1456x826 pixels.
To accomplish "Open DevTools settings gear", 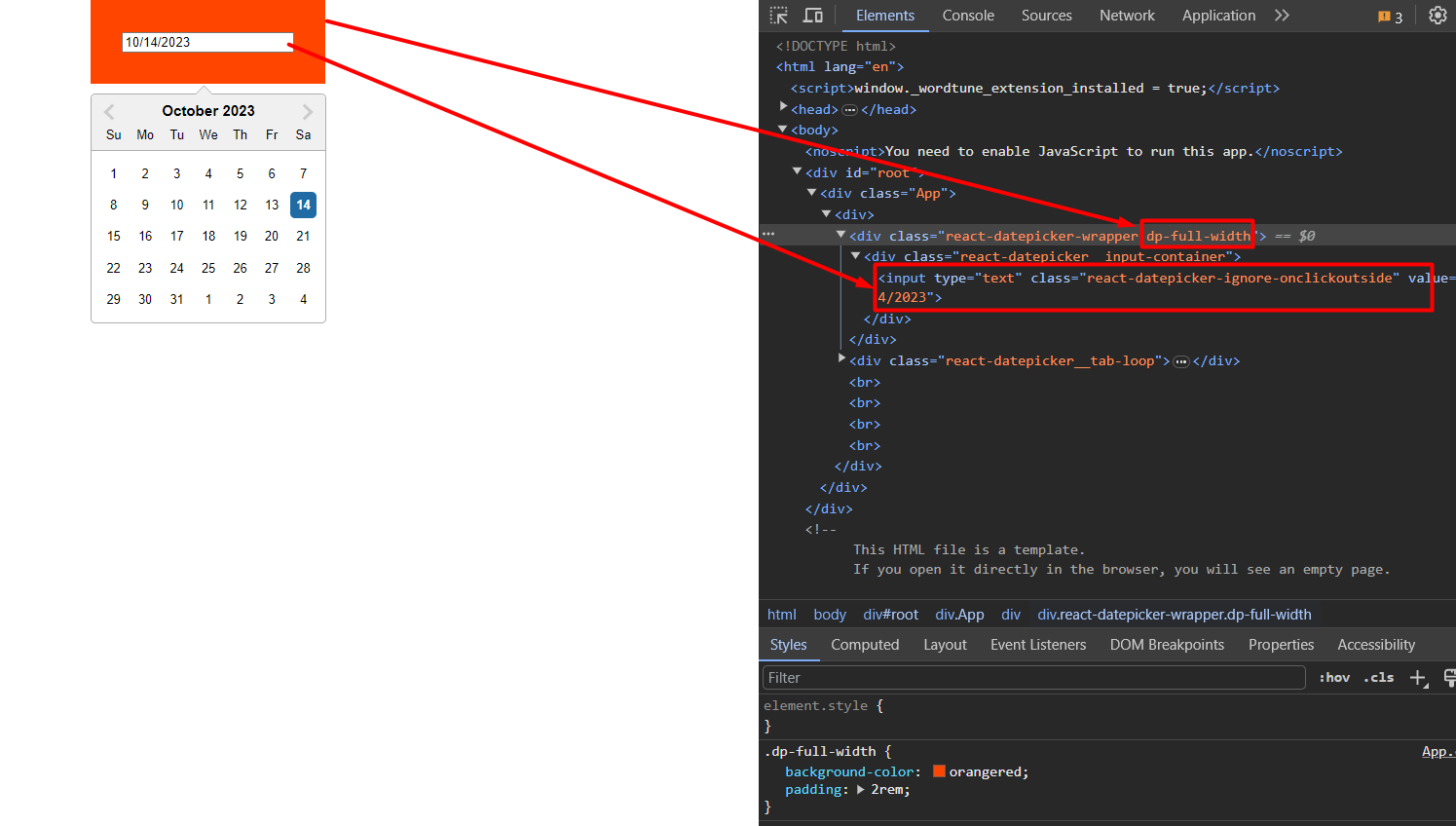I will click(1438, 16).
